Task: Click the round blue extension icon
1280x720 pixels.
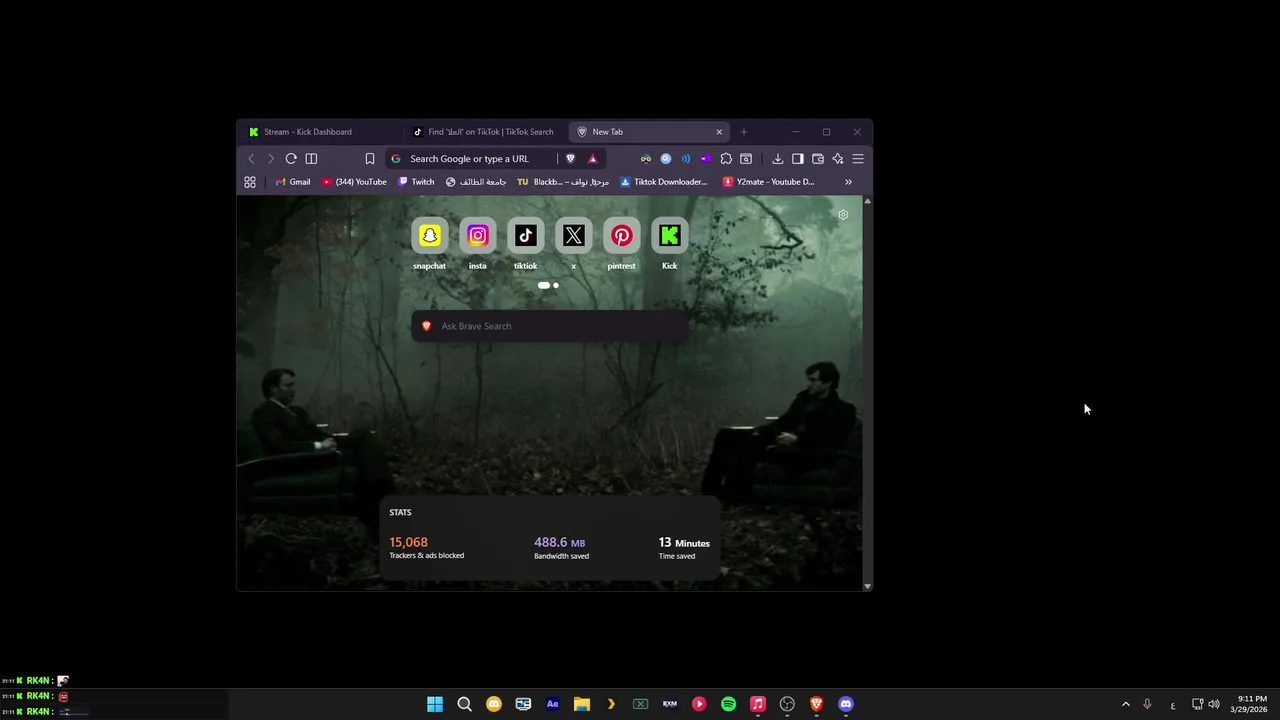Action: click(x=666, y=158)
